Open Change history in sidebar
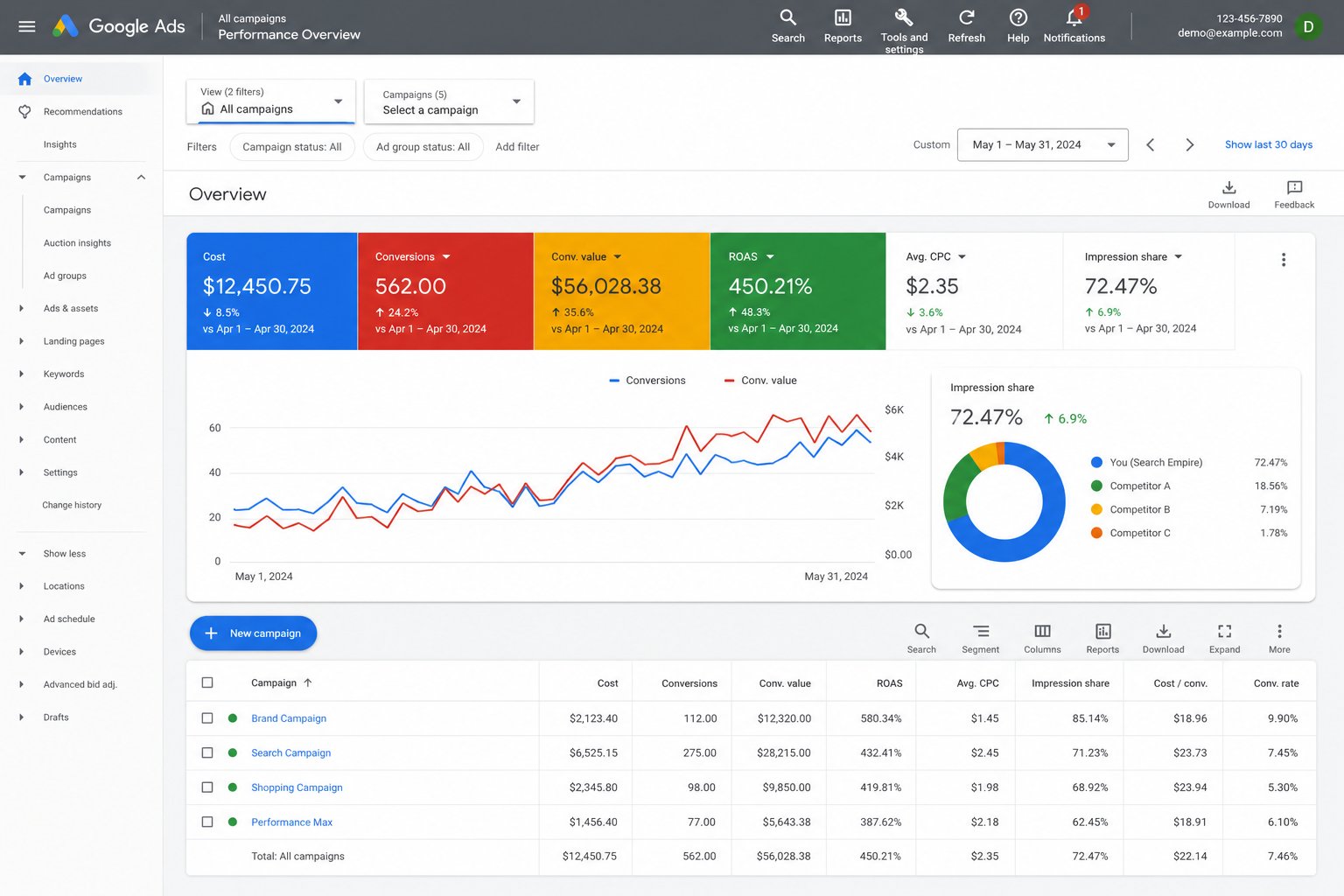 (72, 506)
